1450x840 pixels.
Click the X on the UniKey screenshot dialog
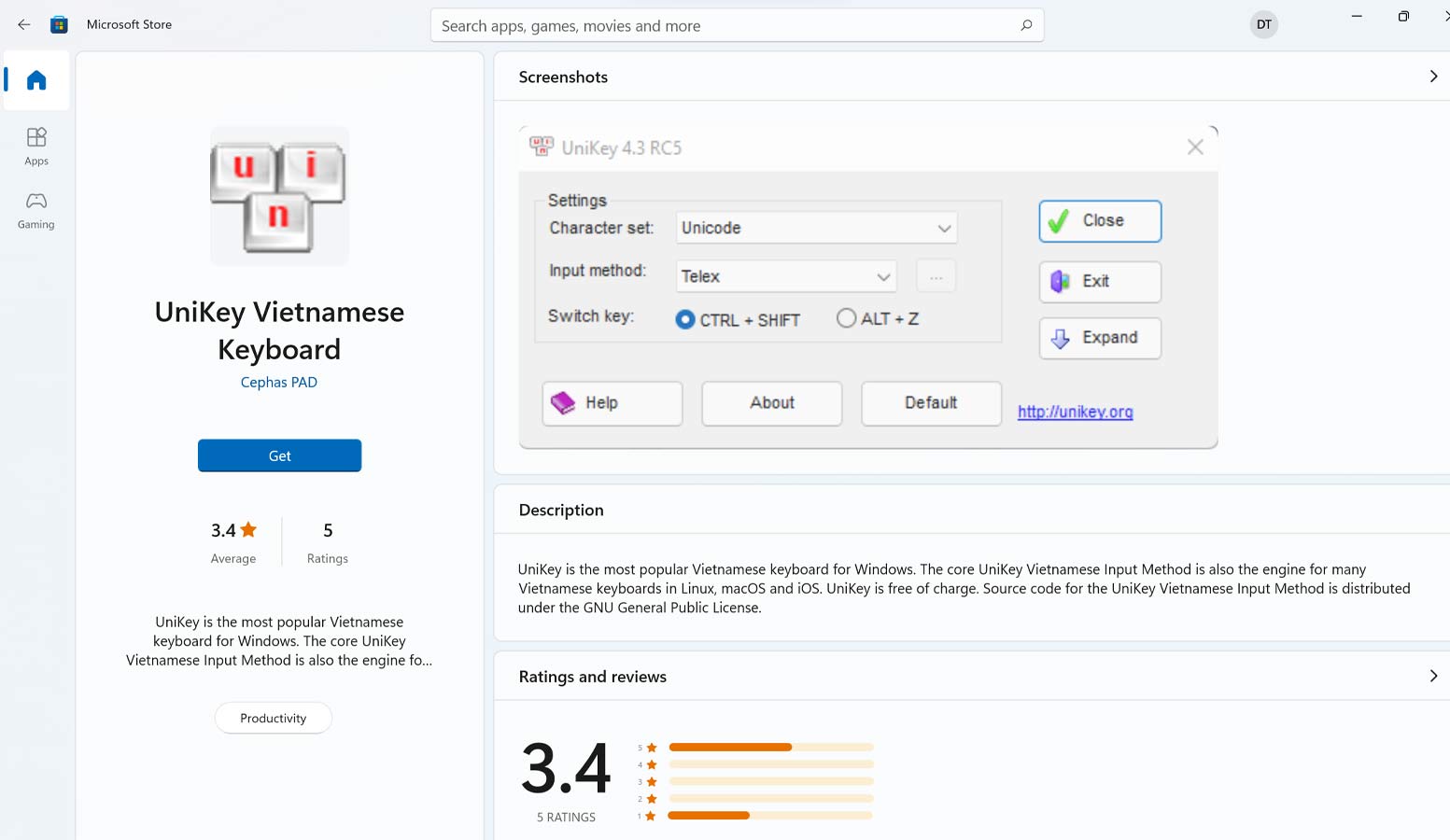[x=1195, y=147]
